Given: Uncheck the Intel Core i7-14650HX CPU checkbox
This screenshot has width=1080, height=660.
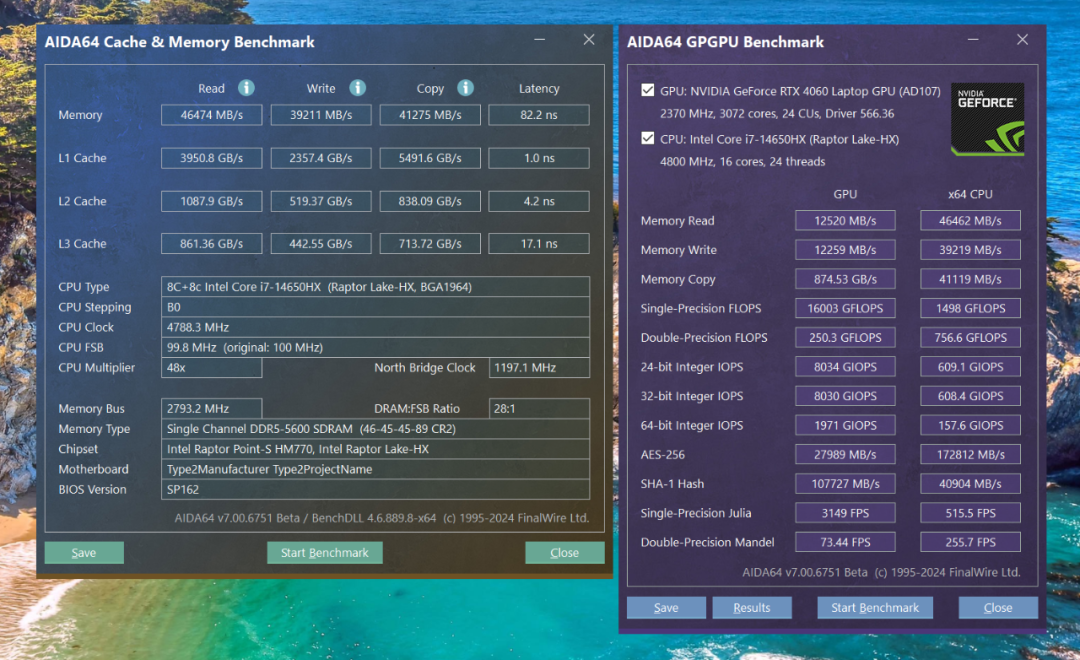Looking at the screenshot, I should pyautogui.click(x=647, y=138).
